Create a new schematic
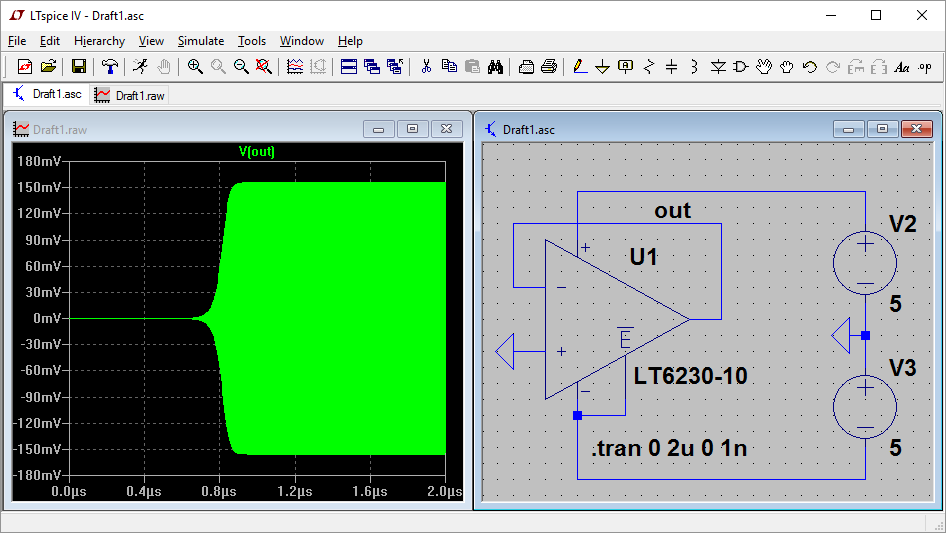The image size is (946, 533). tap(25, 66)
